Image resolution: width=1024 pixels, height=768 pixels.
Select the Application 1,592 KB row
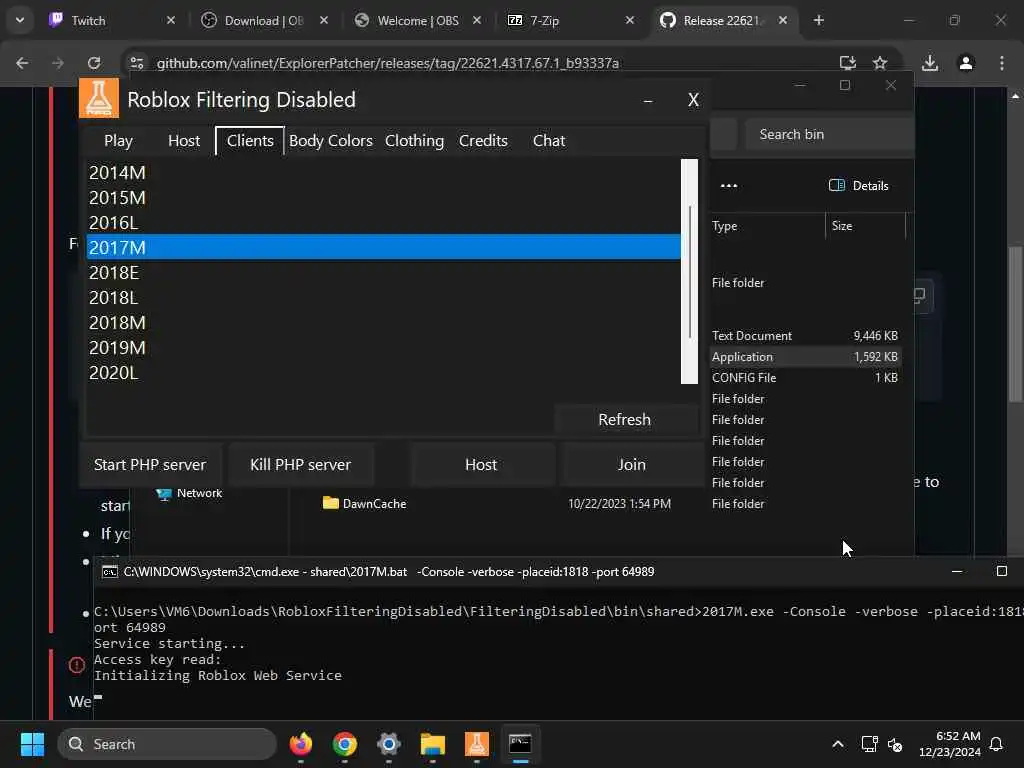805,357
